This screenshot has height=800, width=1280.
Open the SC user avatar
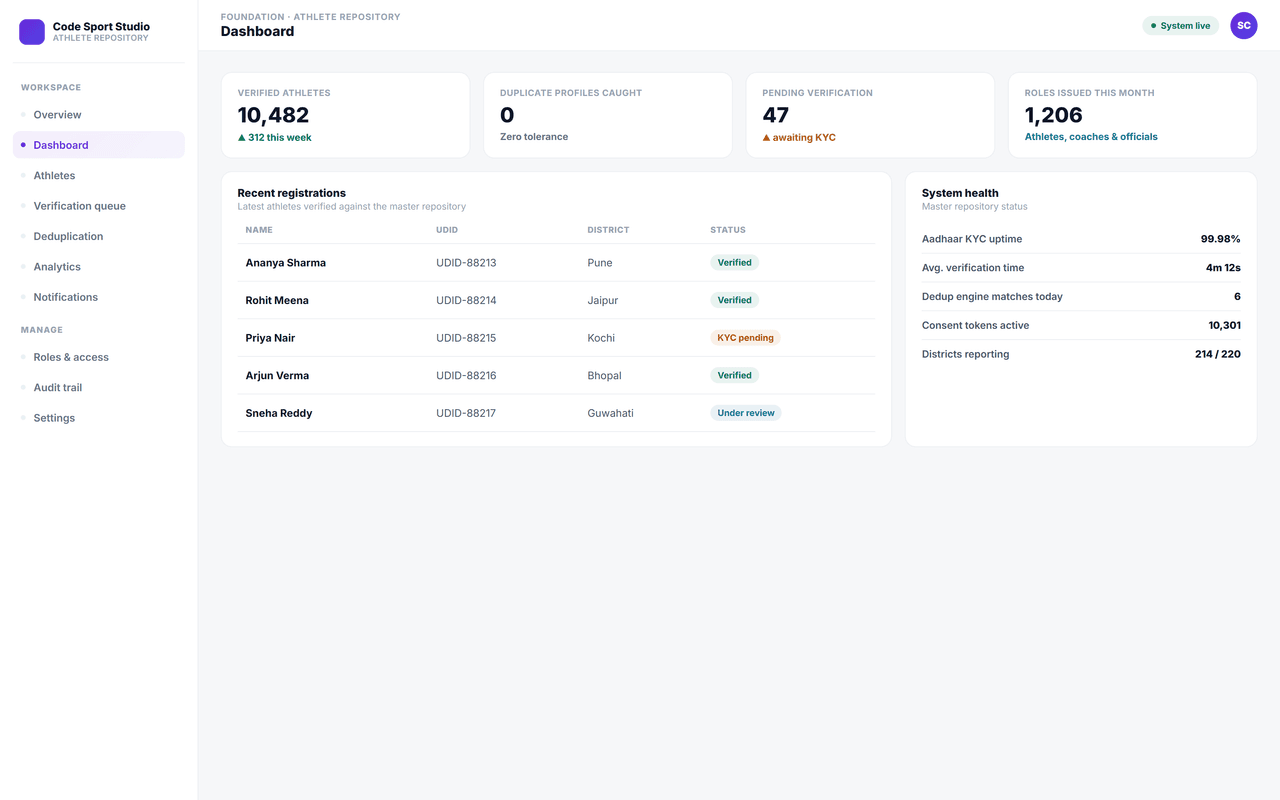tap(1243, 26)
